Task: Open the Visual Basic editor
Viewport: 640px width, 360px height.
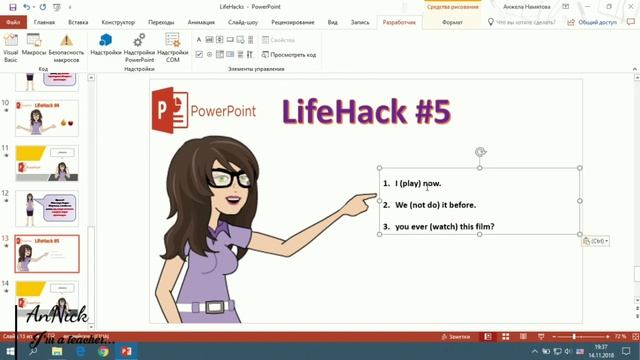Action: tap(11, 48)
